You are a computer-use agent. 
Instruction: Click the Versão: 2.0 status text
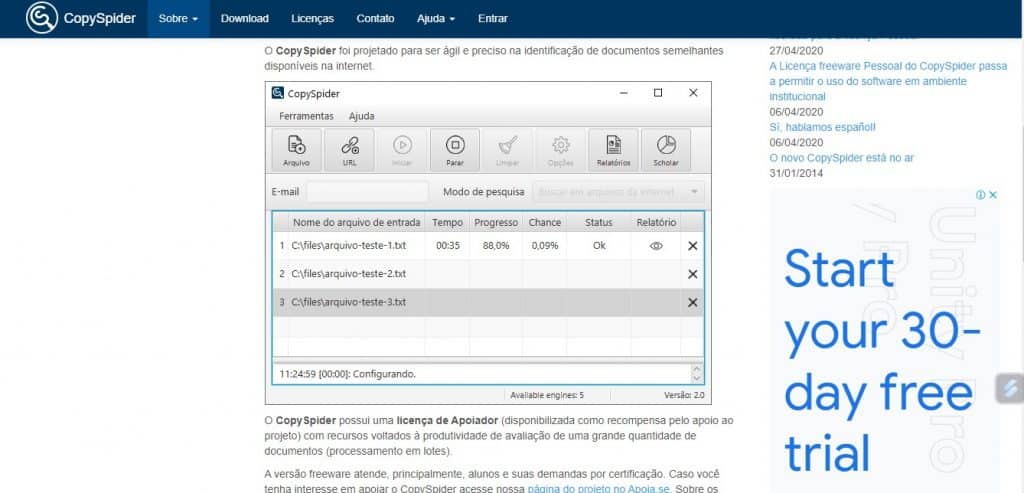click(684, 395)
